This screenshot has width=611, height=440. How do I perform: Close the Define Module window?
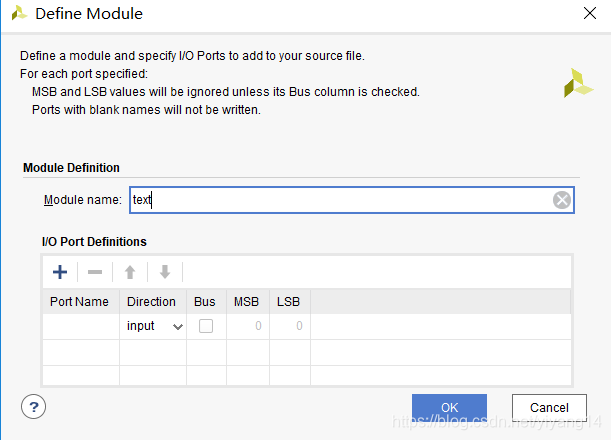[x=590, y=13]
